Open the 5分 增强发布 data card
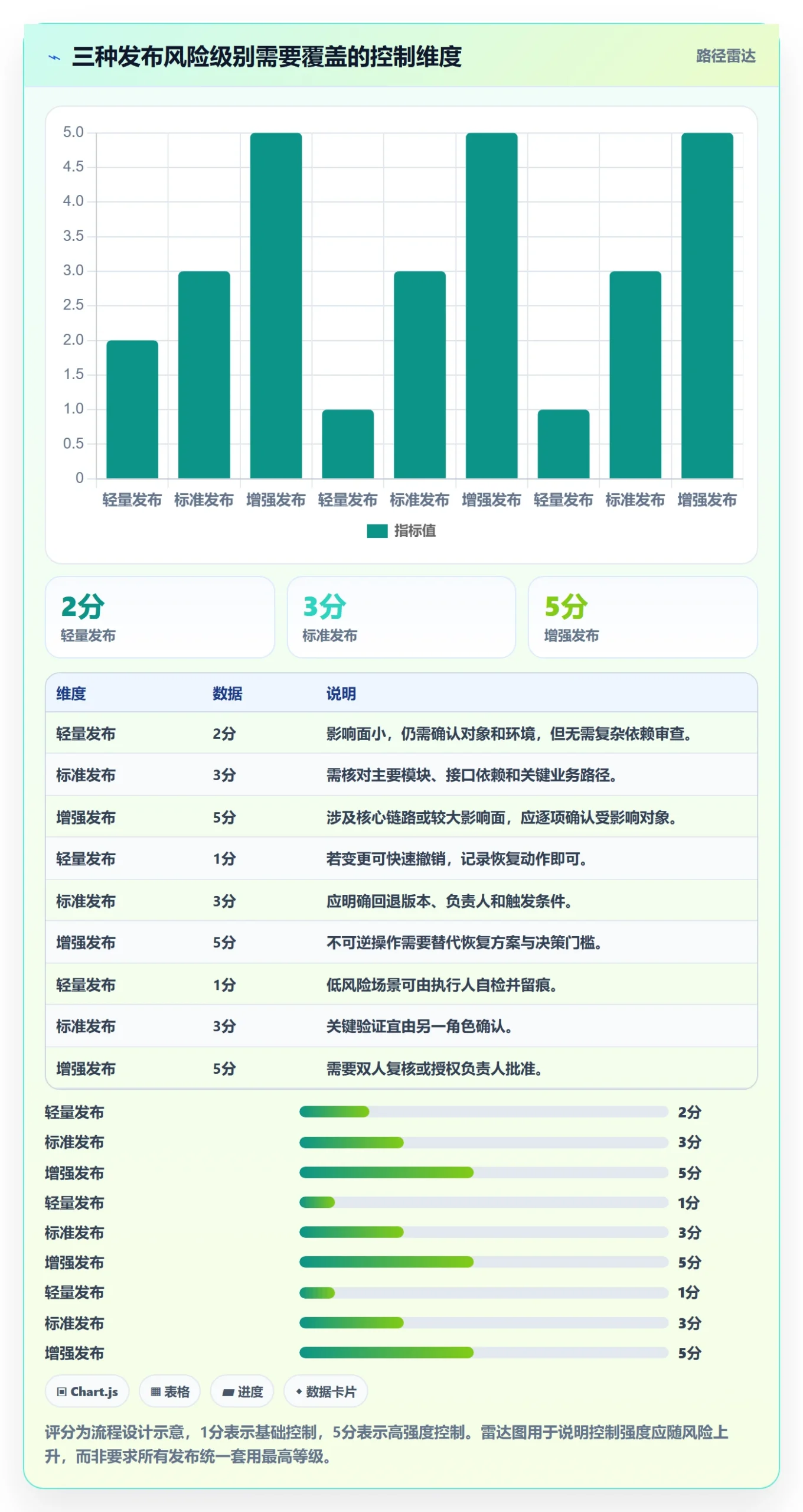803x1512 pixels. coord(643,617)
